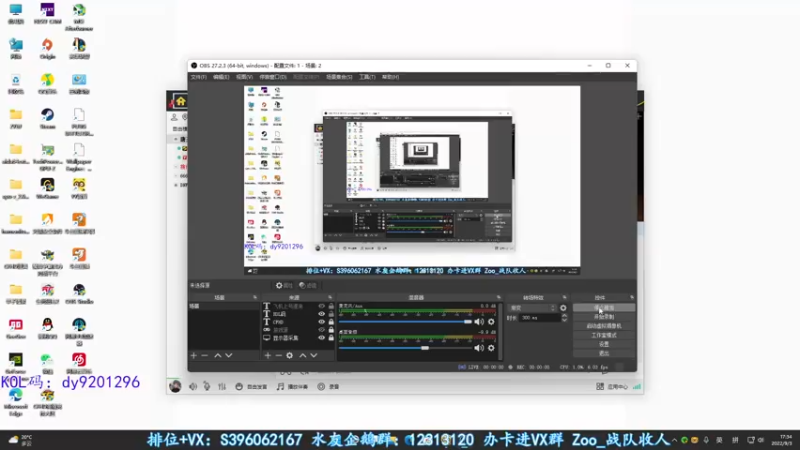Adjust the 麦克风/Aux volume slider
800x450 pixels.
click(x=405, y=322)
